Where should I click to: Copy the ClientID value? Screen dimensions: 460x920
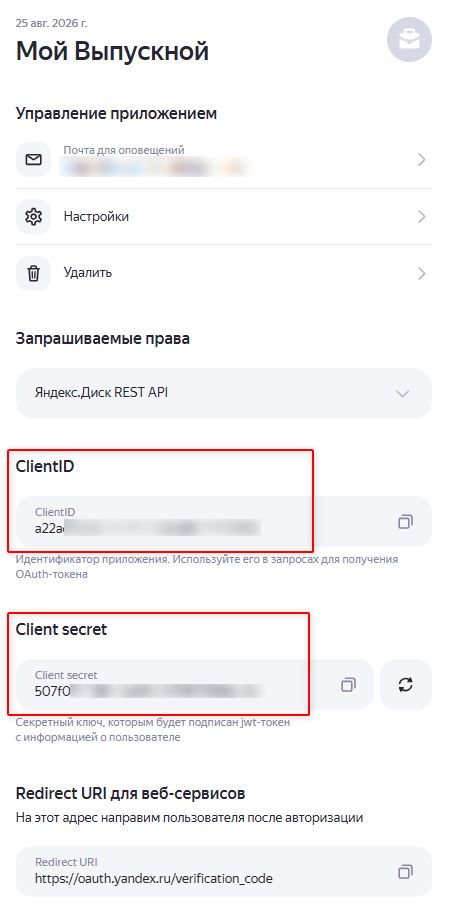[x=405, y=522]
